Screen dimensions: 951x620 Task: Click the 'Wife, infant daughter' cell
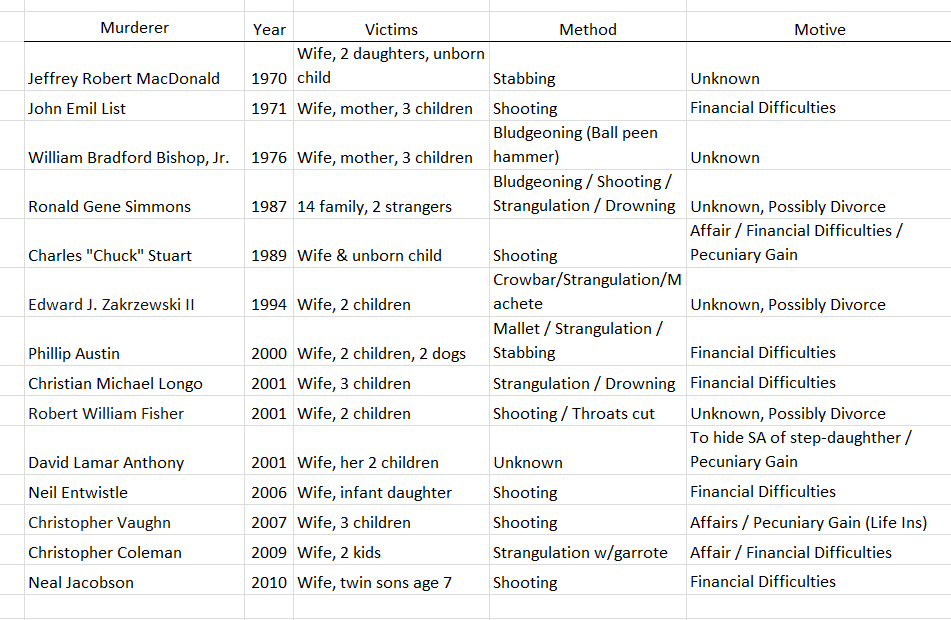374,492
